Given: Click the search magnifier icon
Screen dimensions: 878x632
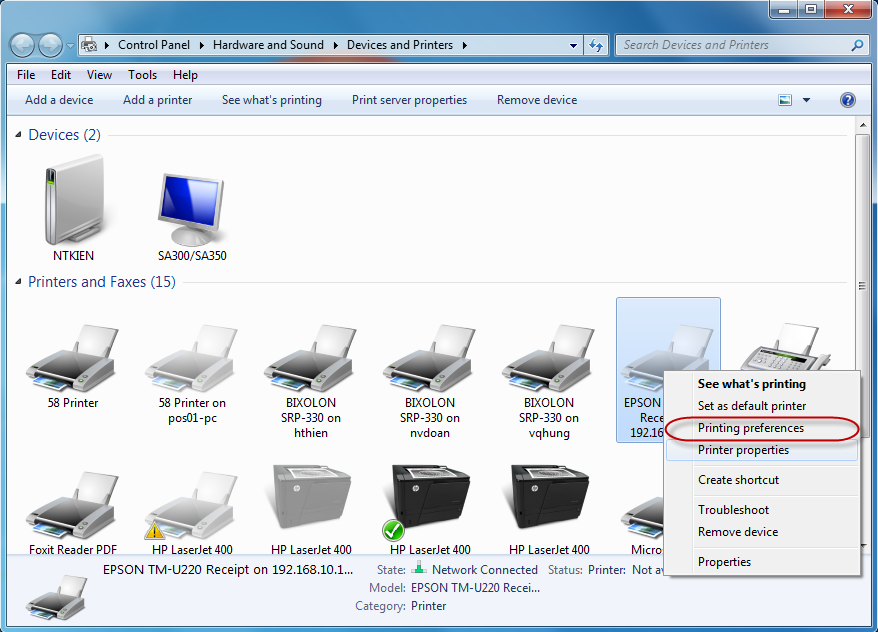Looking at the screenshot, I should [857, 45].
